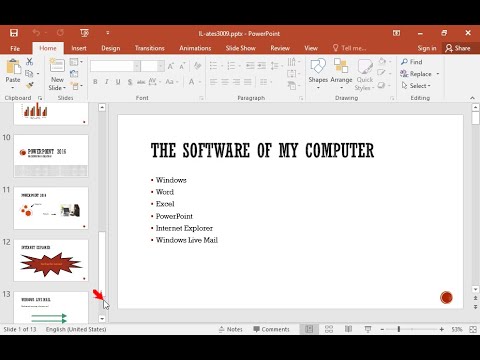
Task: Collapse the ribbon with the chevron
Action: [x=472, y=98]
